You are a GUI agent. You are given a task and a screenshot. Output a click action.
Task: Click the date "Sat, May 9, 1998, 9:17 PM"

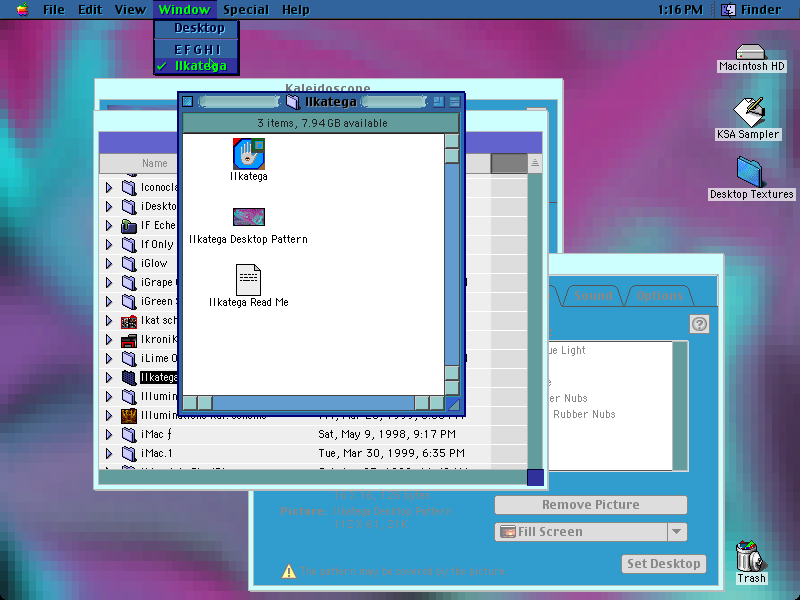click(387, 434)
